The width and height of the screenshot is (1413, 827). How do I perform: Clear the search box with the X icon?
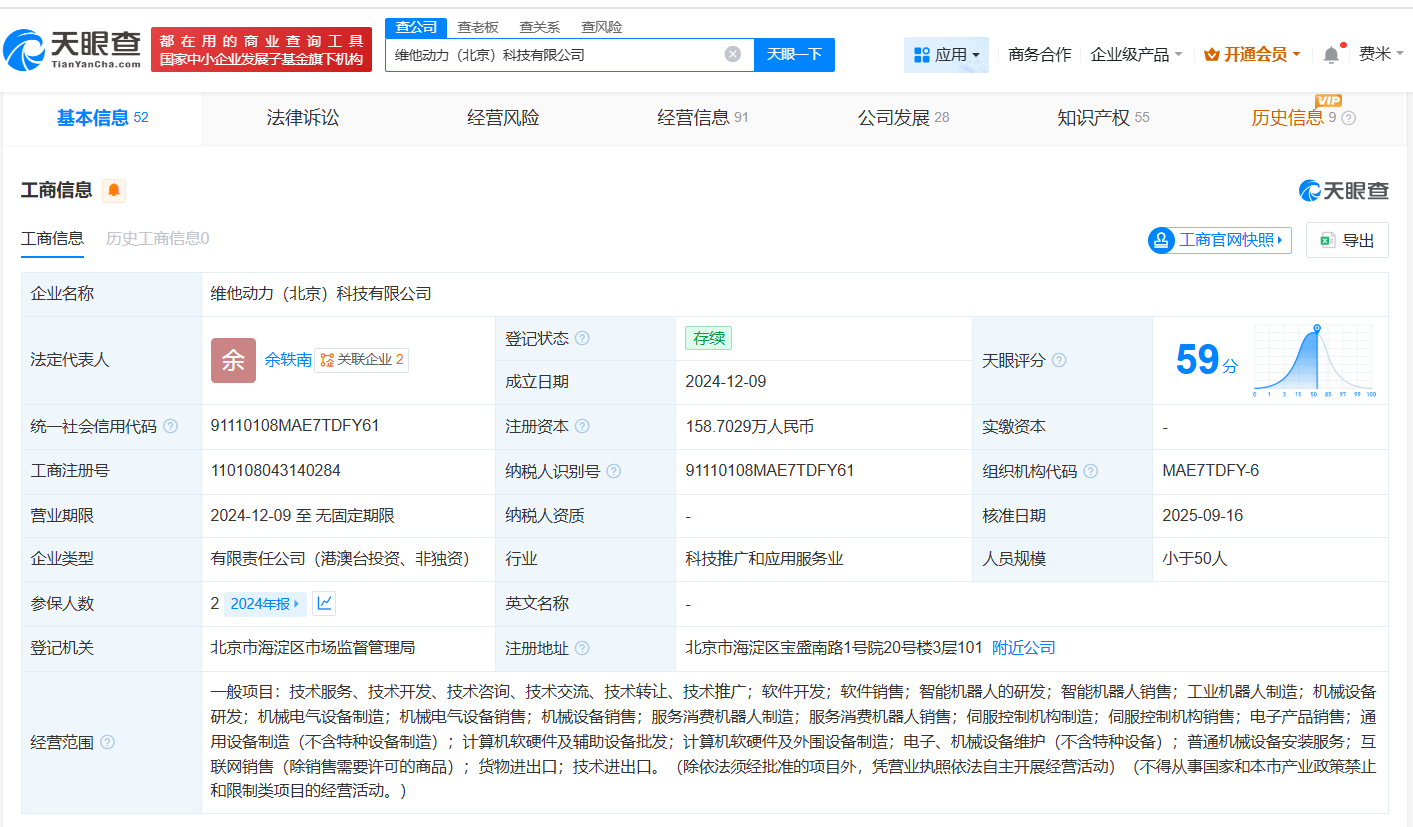[x=733, y=54]
